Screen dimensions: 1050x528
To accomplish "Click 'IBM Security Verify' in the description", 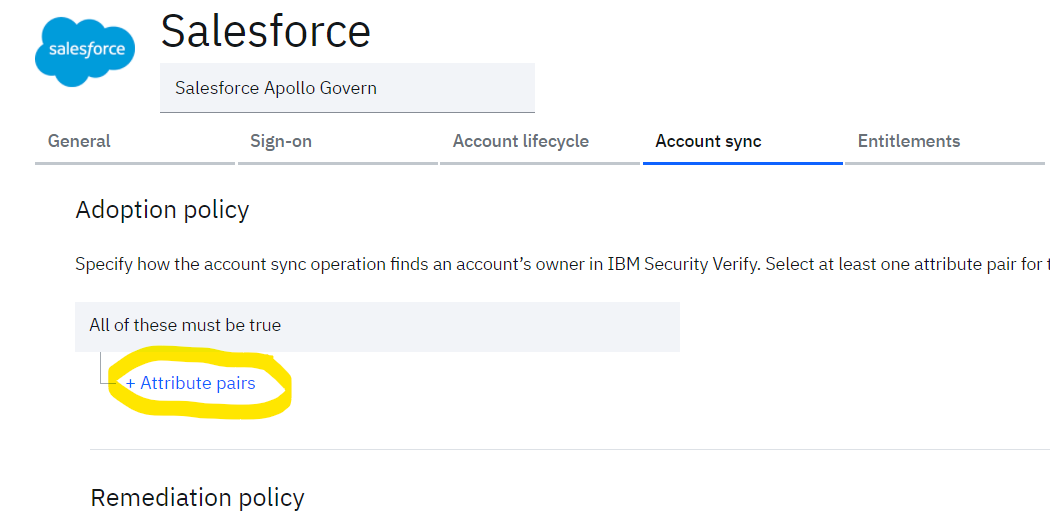I will click(683, 265).
